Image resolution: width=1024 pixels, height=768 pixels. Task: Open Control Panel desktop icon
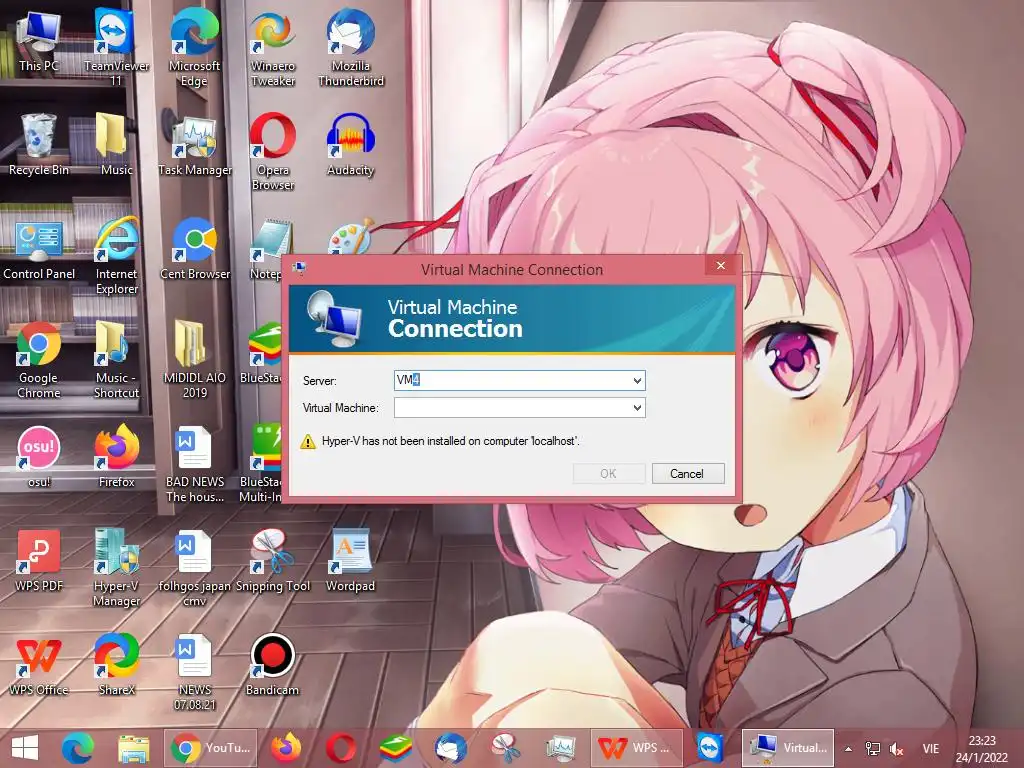(39, 249)
